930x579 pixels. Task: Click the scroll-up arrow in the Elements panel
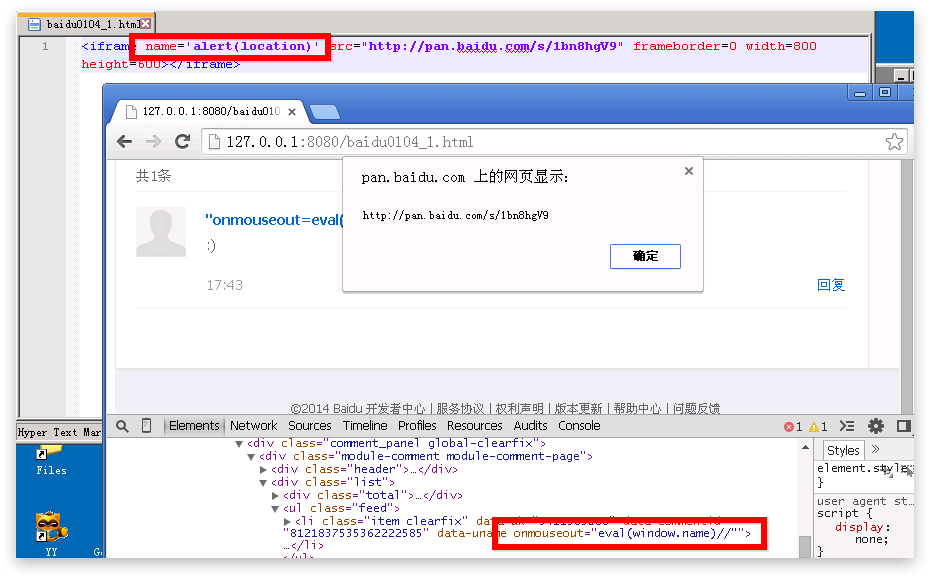(x=805, y=448)
